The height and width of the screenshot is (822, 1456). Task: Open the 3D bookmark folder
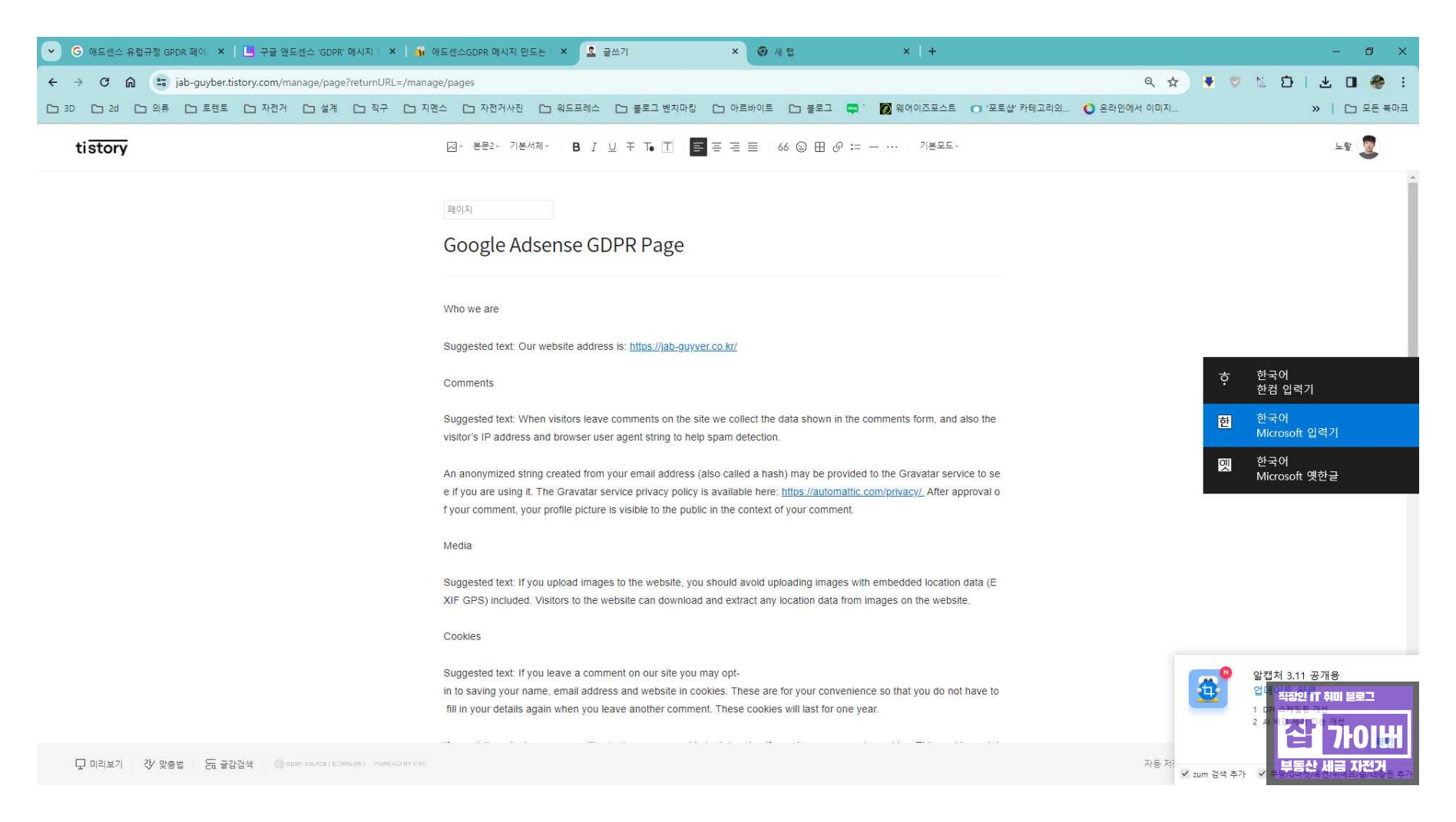coord(61,109)
